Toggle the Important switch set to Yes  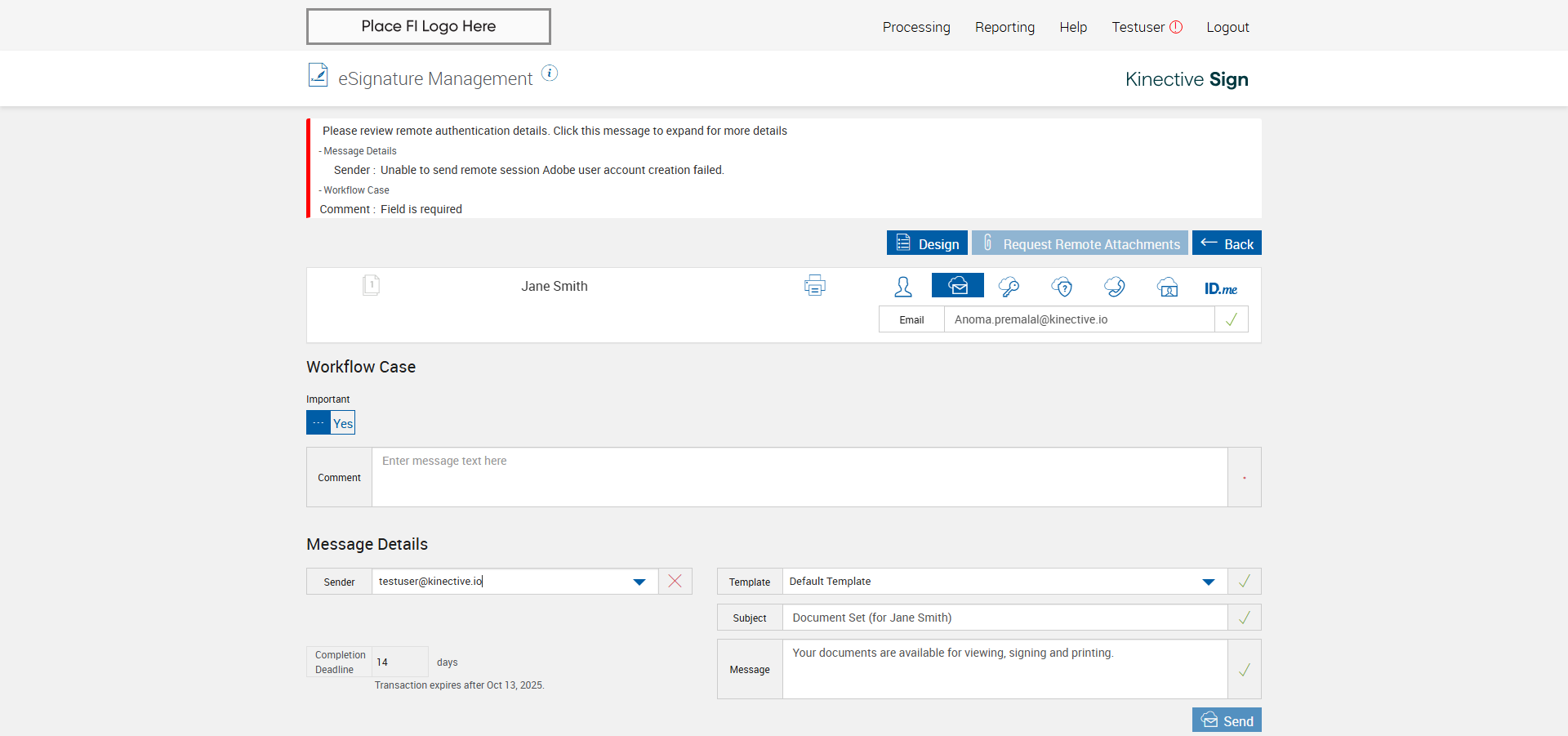click(x=331, y=422)
